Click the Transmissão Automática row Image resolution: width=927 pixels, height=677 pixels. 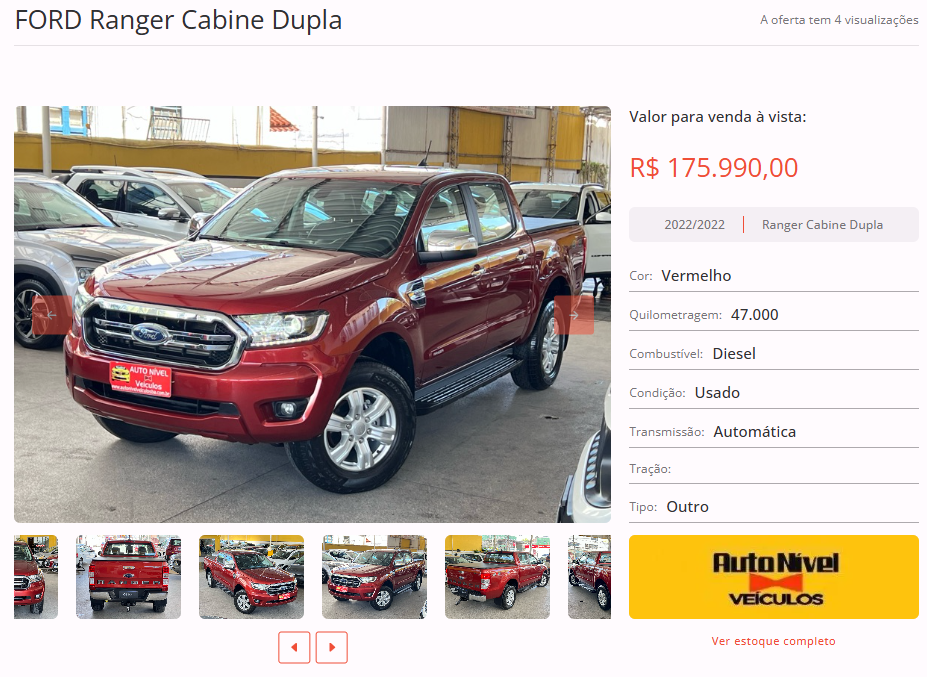click(773, 432)
